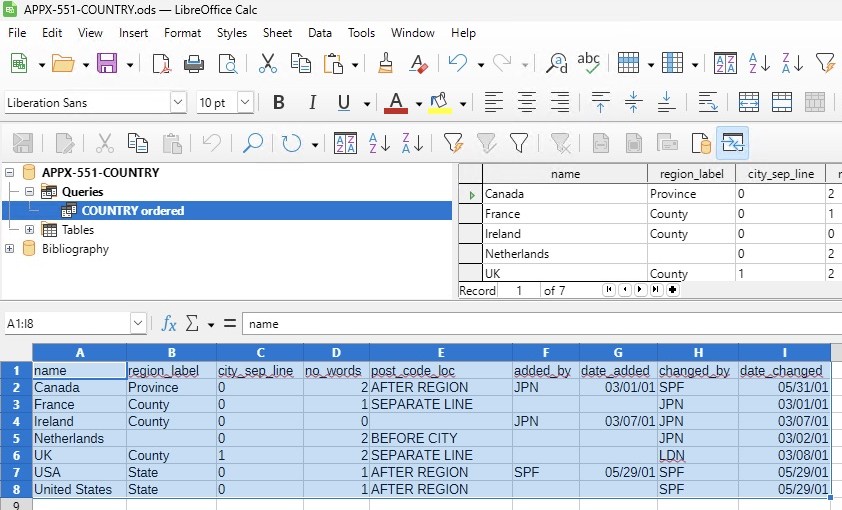Open underline style dropdown arrow
Viewport: 842px width, 510px height.
(x=367, y=103)
